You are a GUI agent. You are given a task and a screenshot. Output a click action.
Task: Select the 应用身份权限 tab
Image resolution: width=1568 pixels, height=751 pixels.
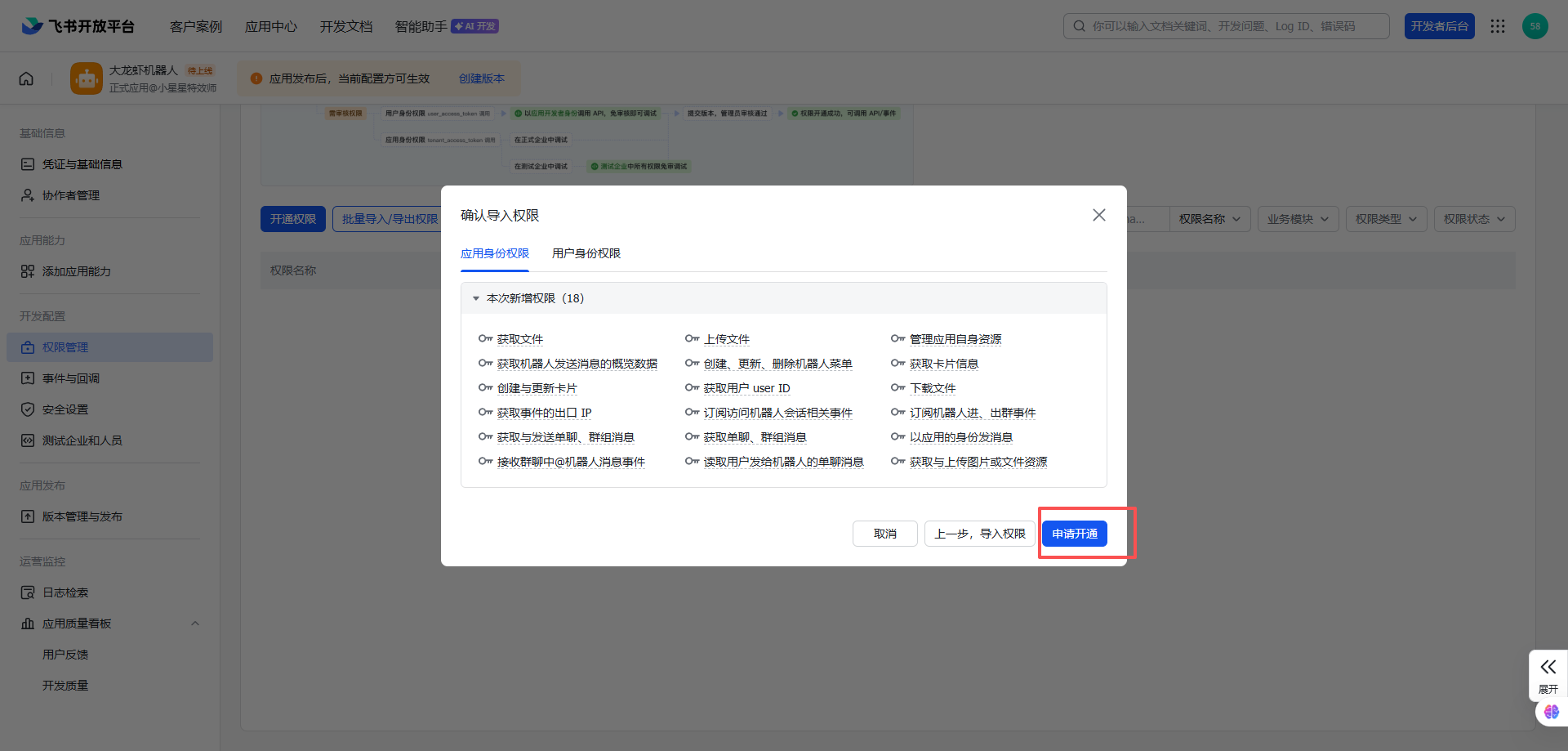pyautogui.click(x=494, y=253)
